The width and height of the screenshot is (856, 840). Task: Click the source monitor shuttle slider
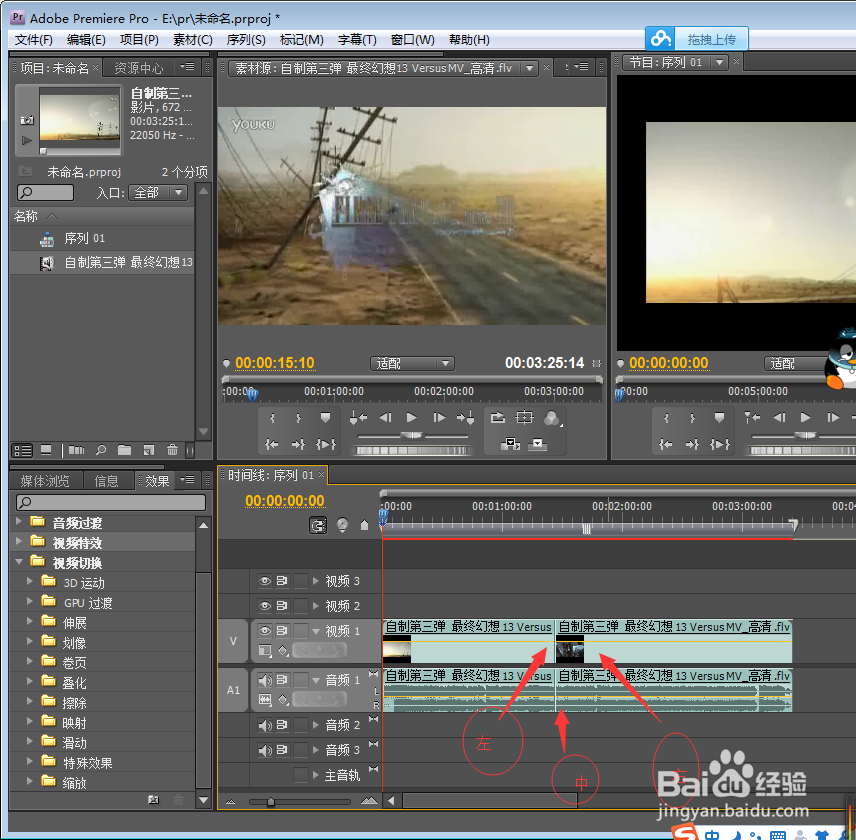coord(412,436)
